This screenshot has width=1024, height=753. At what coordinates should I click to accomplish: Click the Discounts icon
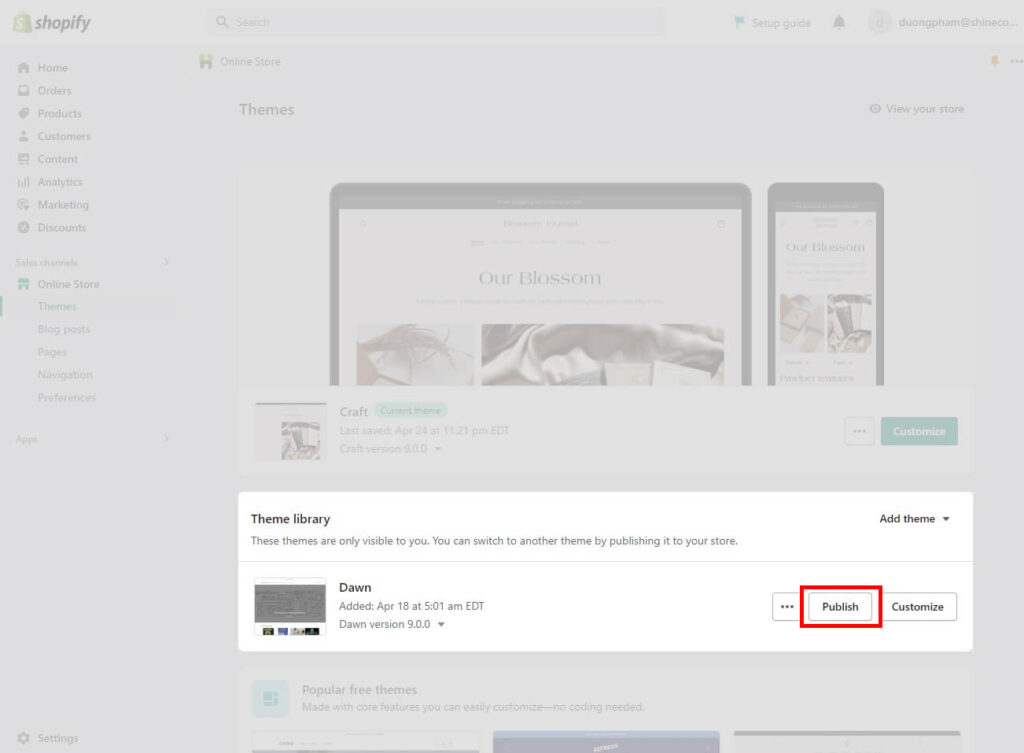(24, 228)
